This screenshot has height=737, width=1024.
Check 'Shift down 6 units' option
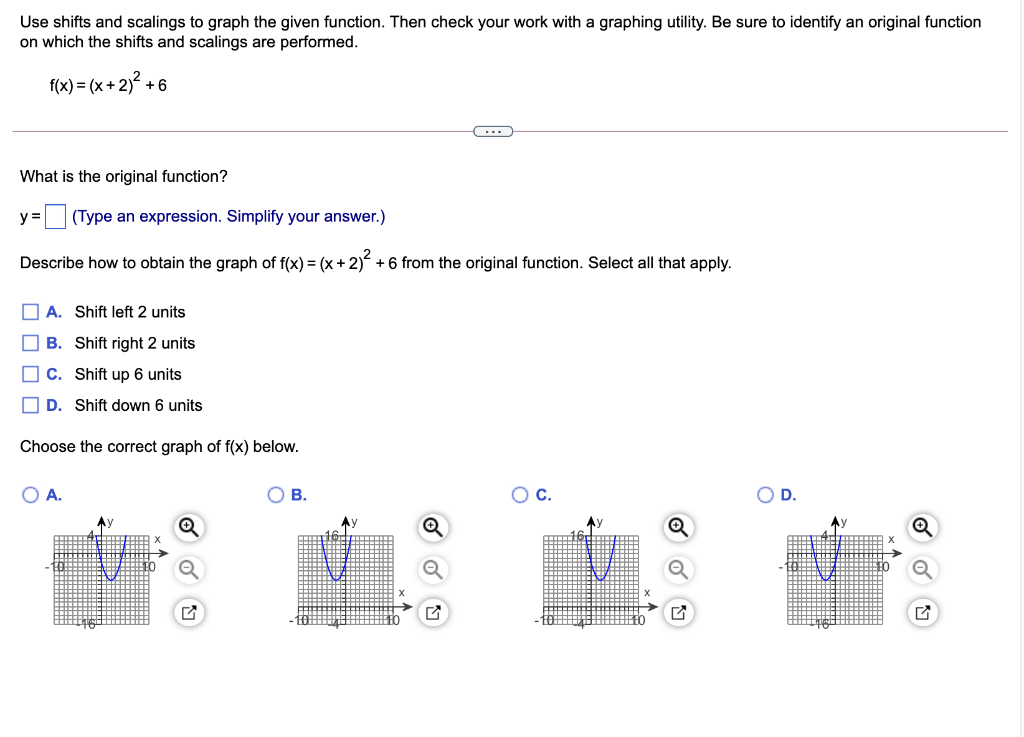coord(30,405)
